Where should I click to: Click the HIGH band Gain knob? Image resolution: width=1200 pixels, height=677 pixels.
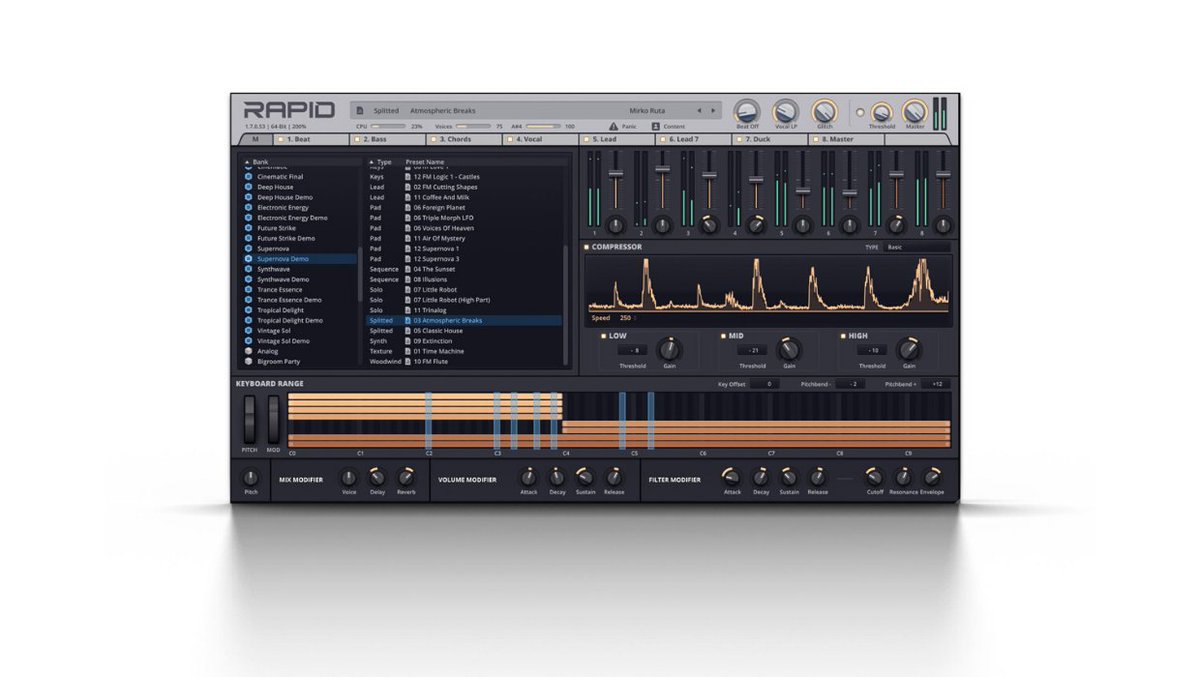908,349
